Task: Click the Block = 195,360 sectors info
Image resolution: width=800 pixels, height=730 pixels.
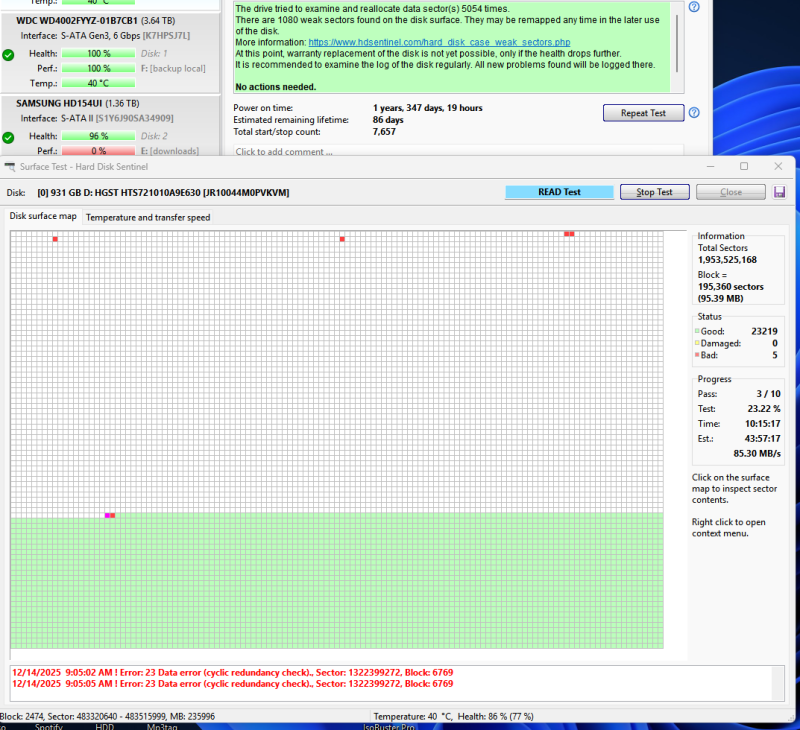Action: 730,287
